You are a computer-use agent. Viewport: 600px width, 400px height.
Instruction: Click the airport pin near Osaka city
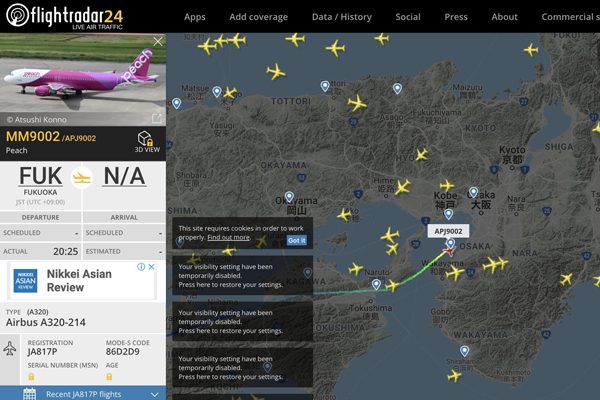(473, 192)
